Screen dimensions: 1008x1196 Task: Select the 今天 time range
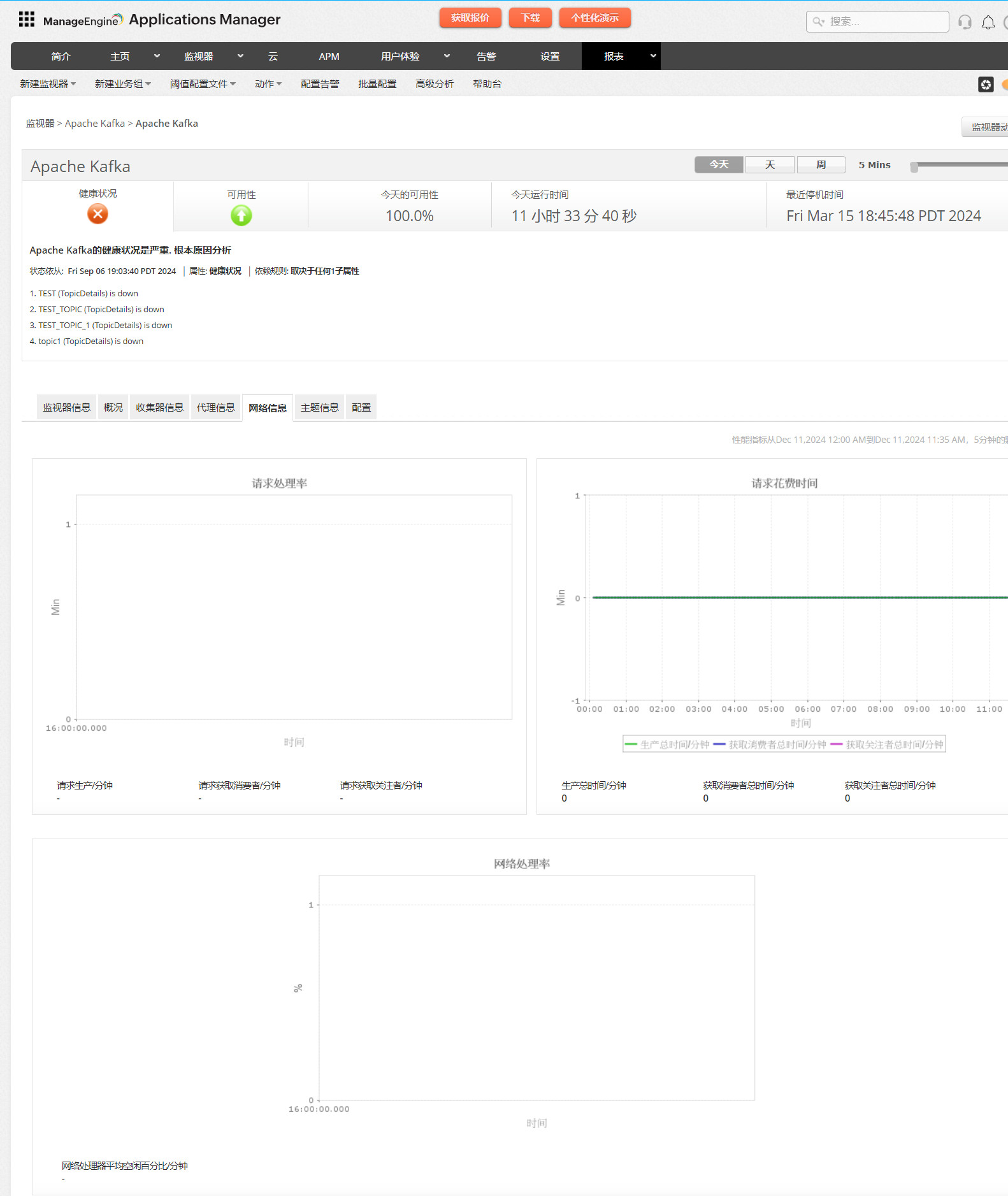coord(719,164)
